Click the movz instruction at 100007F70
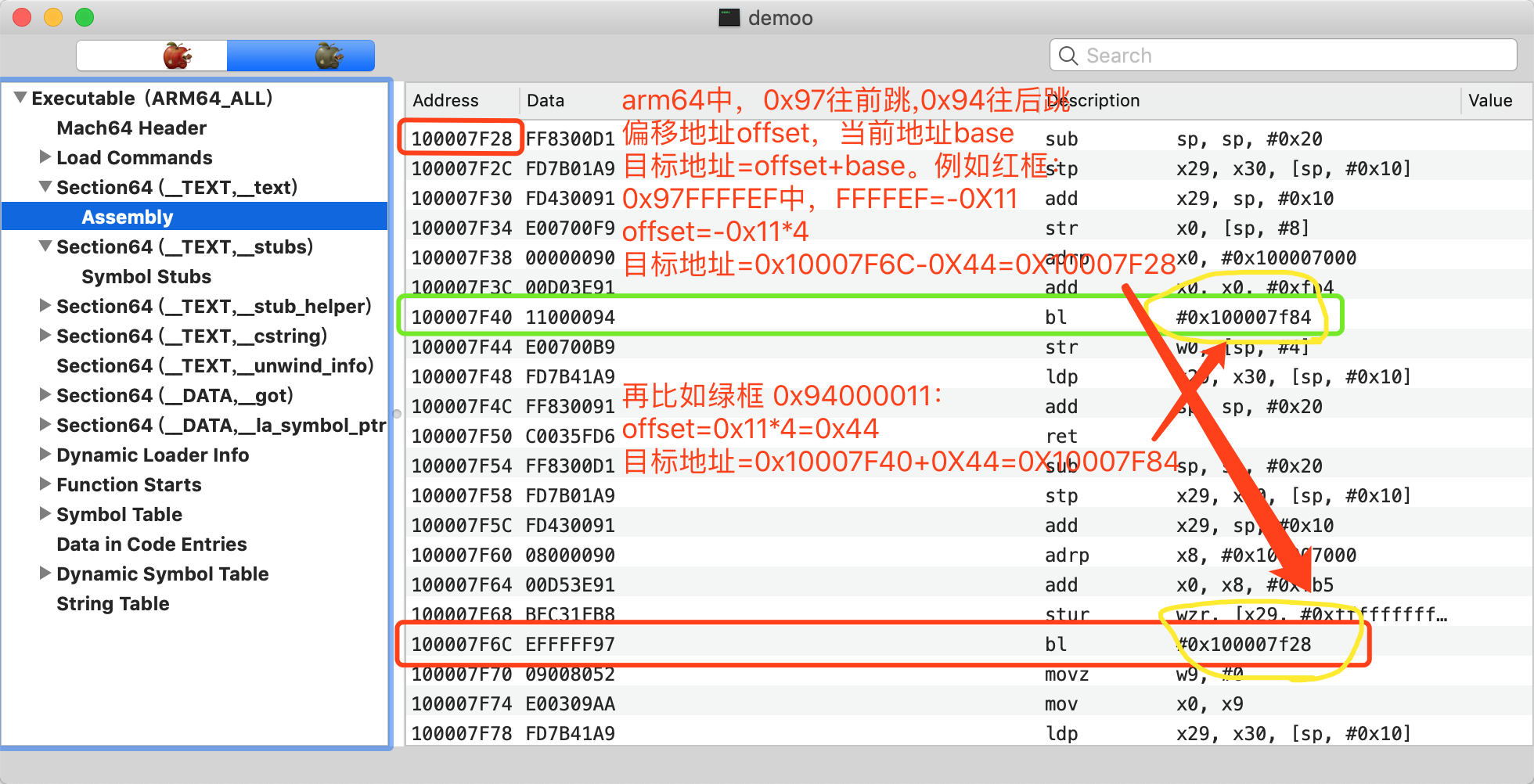Image resolution: width=1534 pixels, height=784 pixels. (x=1066, y=674)
